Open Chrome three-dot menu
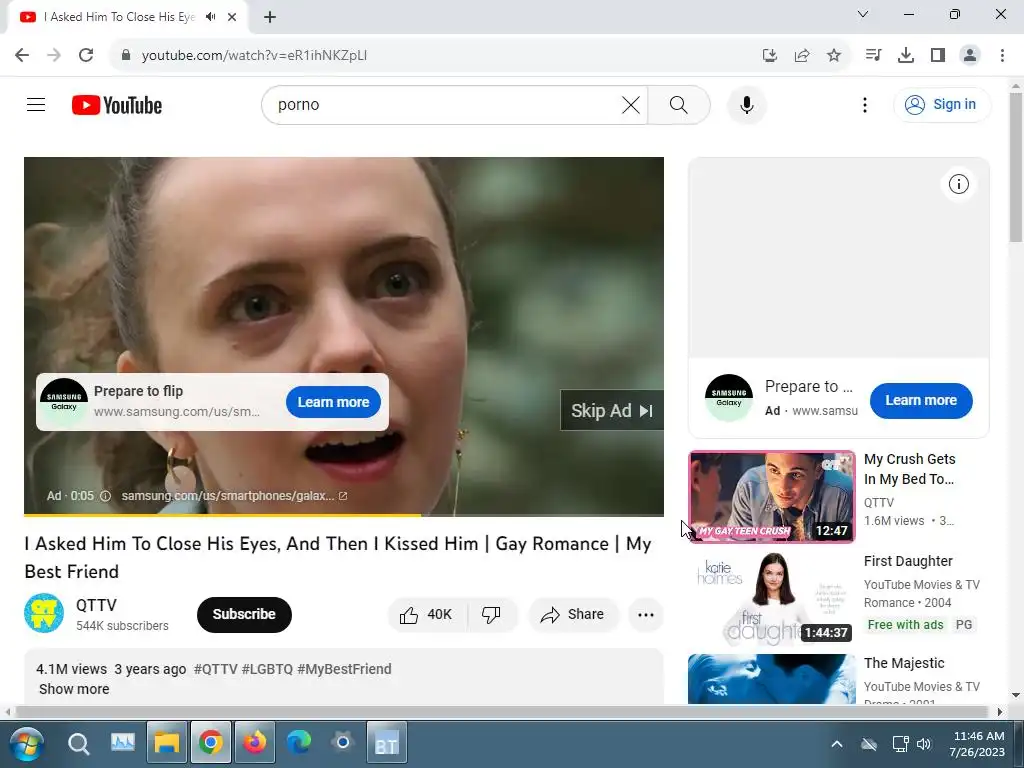 tap(1002, 55)
